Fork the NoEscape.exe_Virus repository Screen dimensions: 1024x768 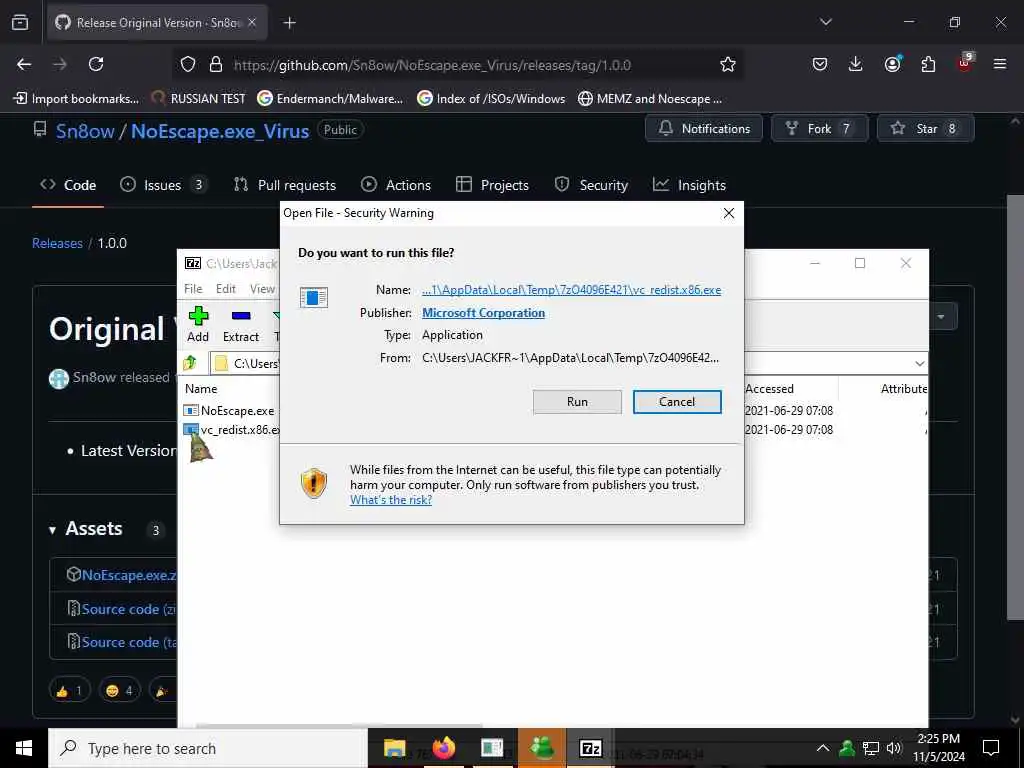[820, 129]
